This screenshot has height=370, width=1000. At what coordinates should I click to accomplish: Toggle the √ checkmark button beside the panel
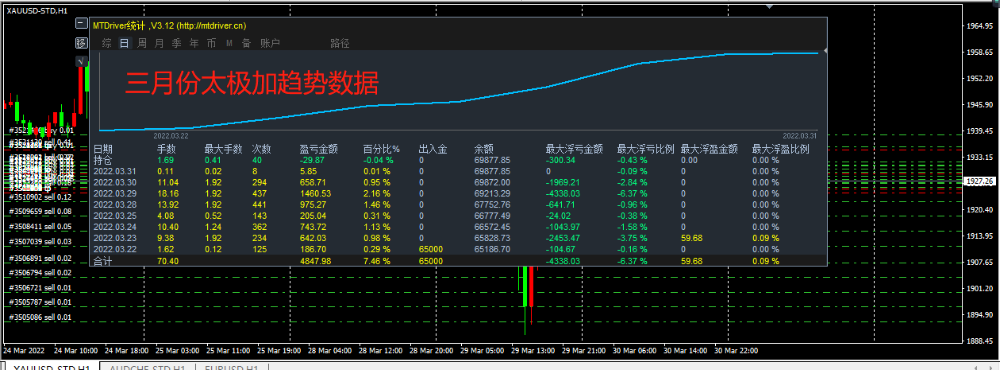pyautogui.click(x=81, y=62)
